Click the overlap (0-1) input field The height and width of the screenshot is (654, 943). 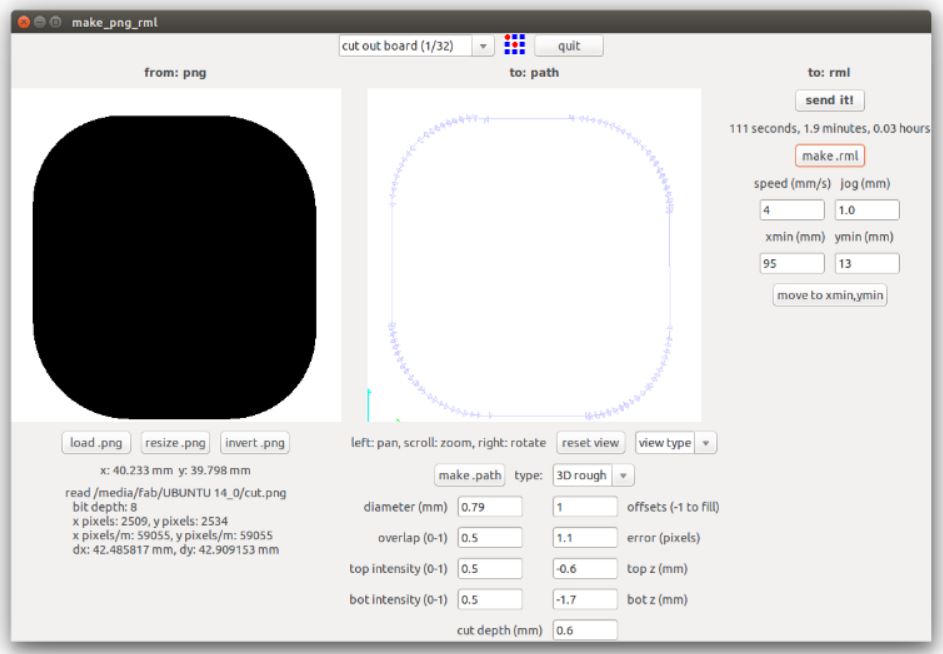[490, 537]
